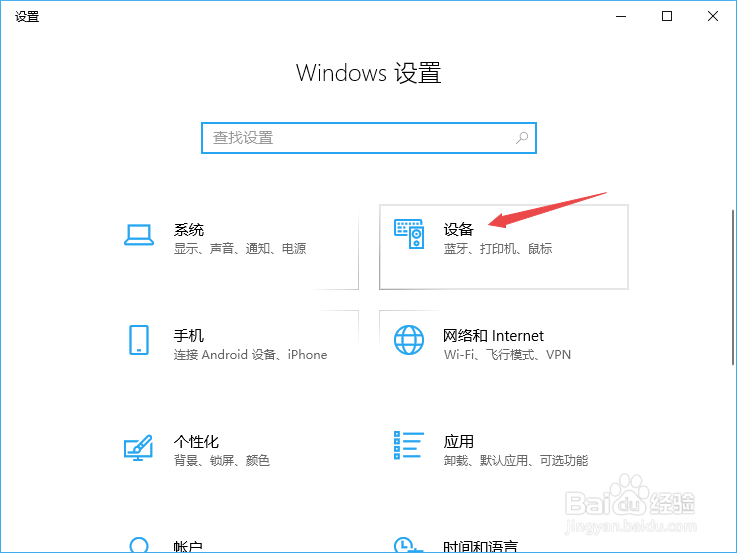
Task: Open the 个性化 paintbrush icon
Action: 138,447
